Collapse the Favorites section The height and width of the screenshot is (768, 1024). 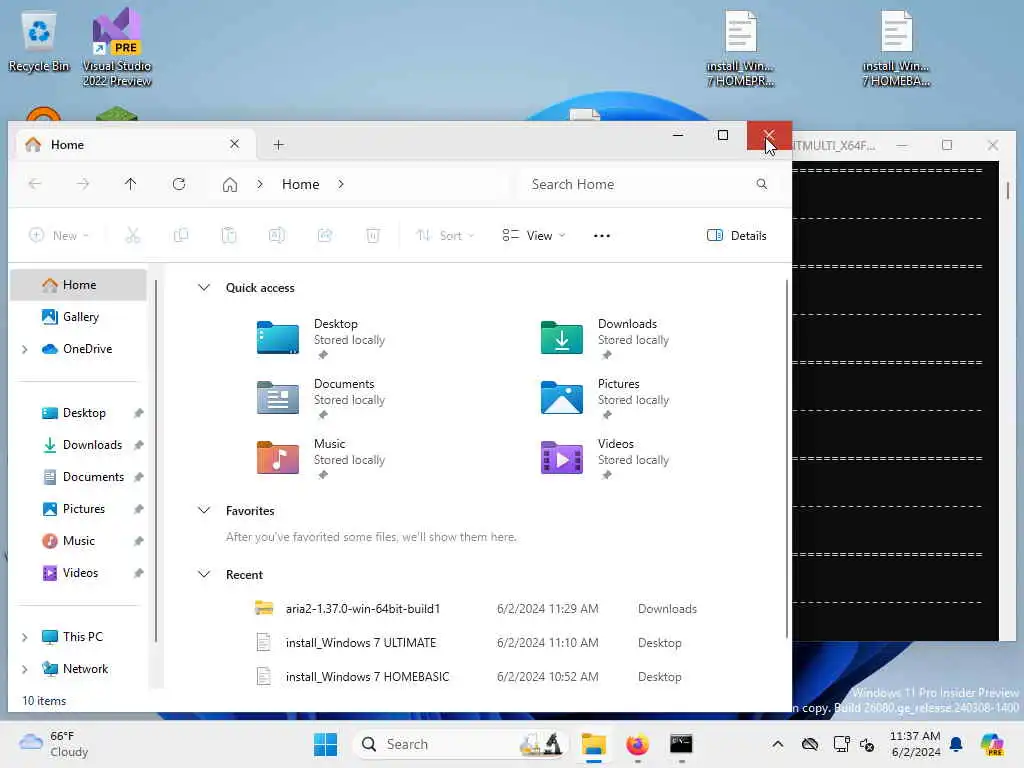[x=204, y=511]
